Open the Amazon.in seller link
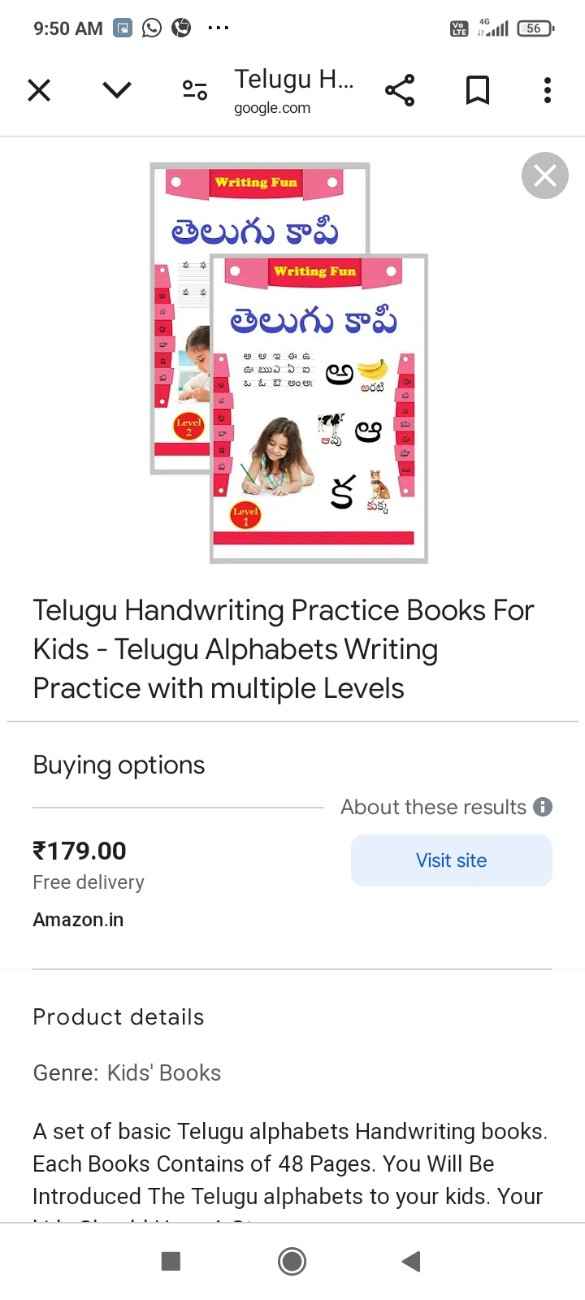The image size is (585, 1300). 78,919
